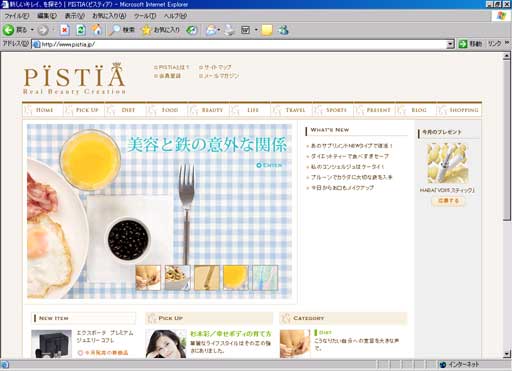The height and width of the screenshot is (371, 512).
Task: Click the orange juice thumbnail in banner
Action: (x=236, y=277)
